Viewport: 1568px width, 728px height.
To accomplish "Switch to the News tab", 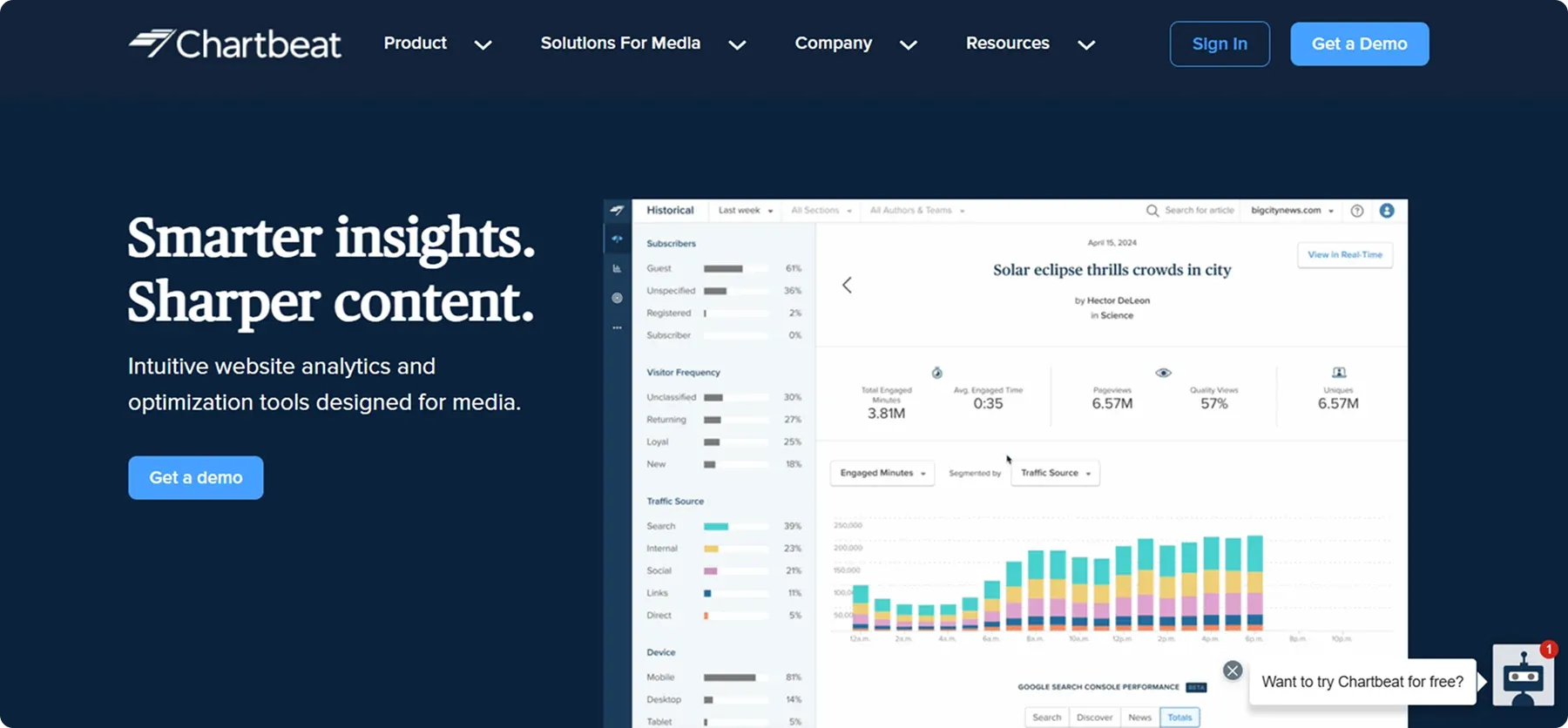I will (x=1139, y=718).
